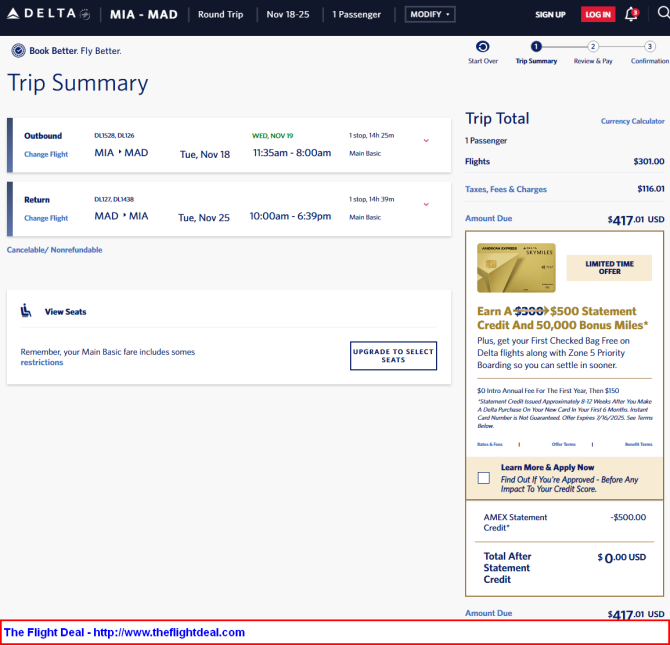The height and width of the screenshot is (645, 670).
Task: Click Change Flight for Return
Action: pyautogui.click(x=46, y=218)
